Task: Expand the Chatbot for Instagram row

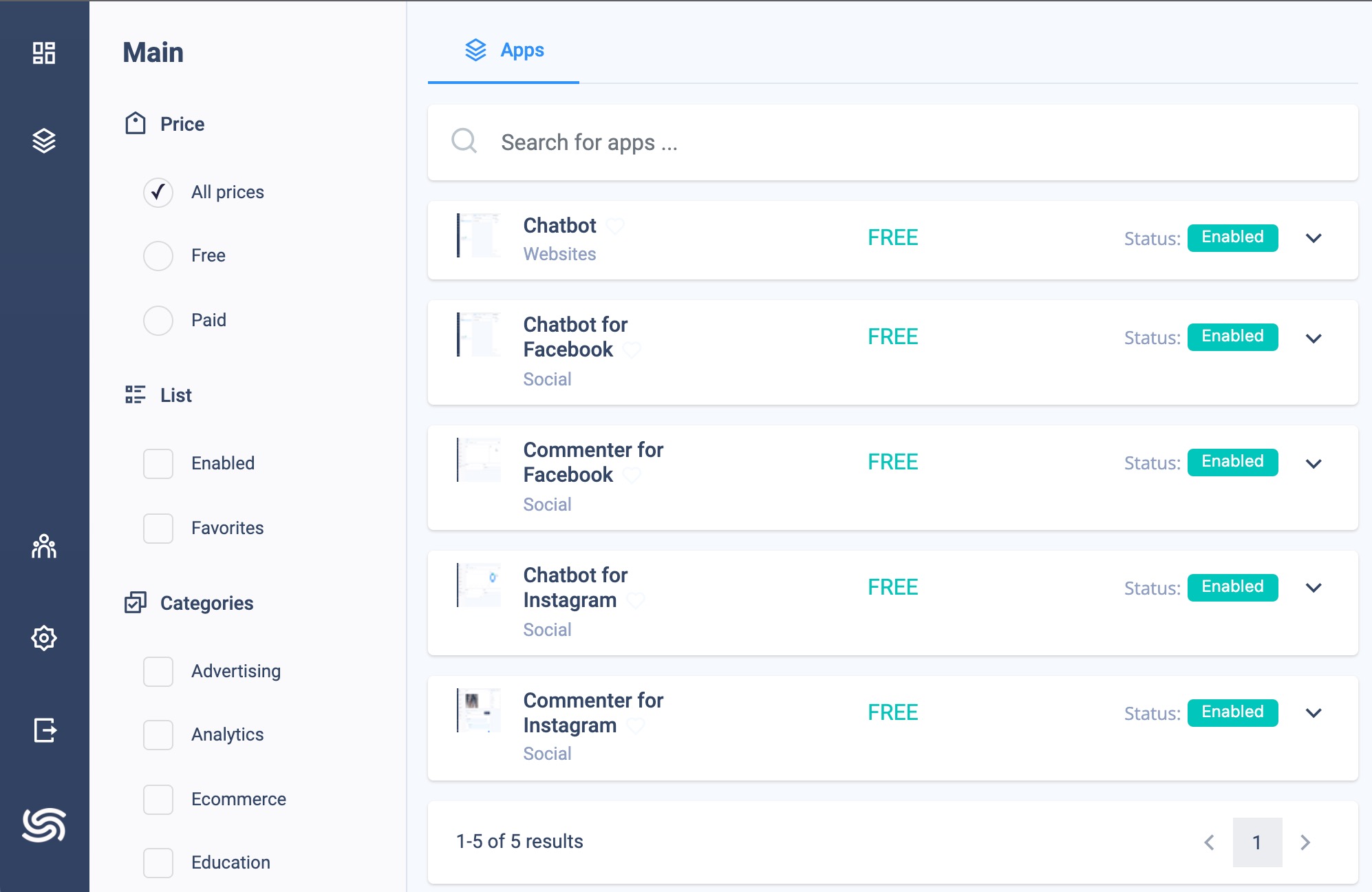Action: (1314, 588)
